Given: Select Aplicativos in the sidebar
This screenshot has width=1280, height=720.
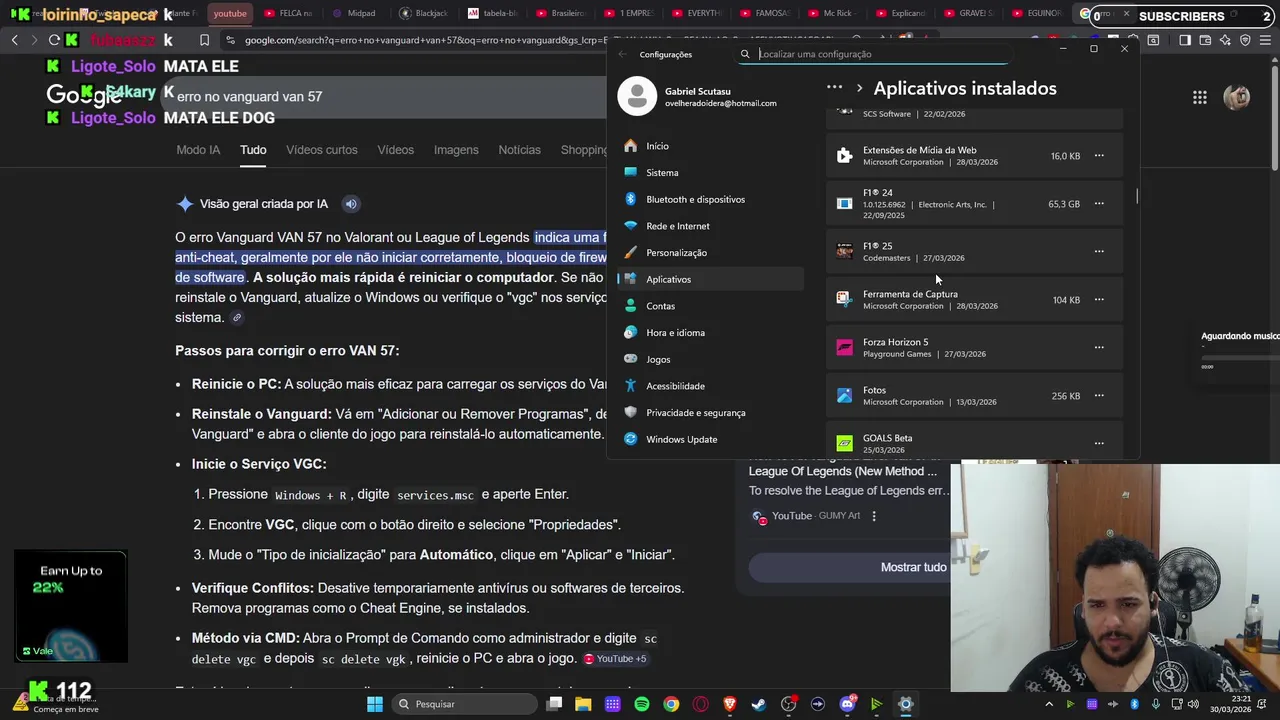Looking at the screenshot, I should click(710, 279).
